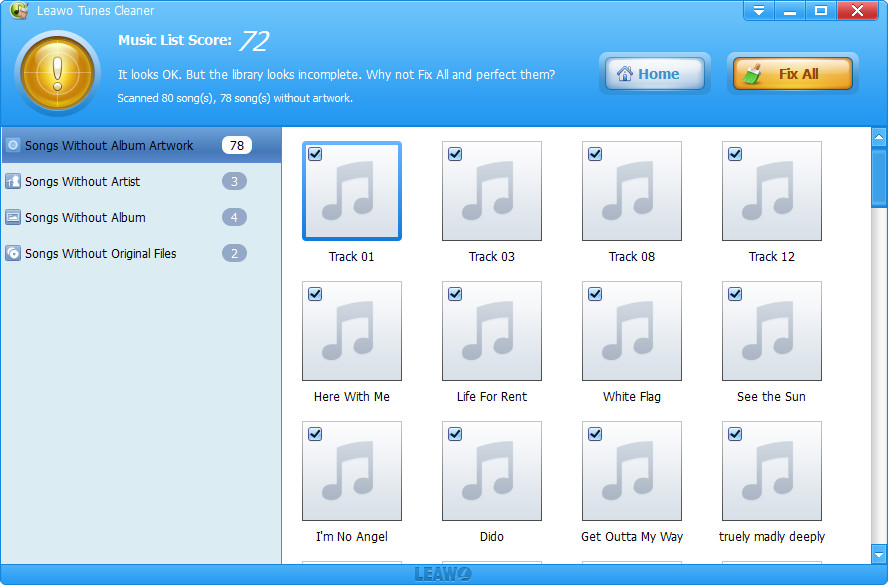Click the yellow exclamation warning icon
This screenshot has width=888, height=585.
coord(57,72)
